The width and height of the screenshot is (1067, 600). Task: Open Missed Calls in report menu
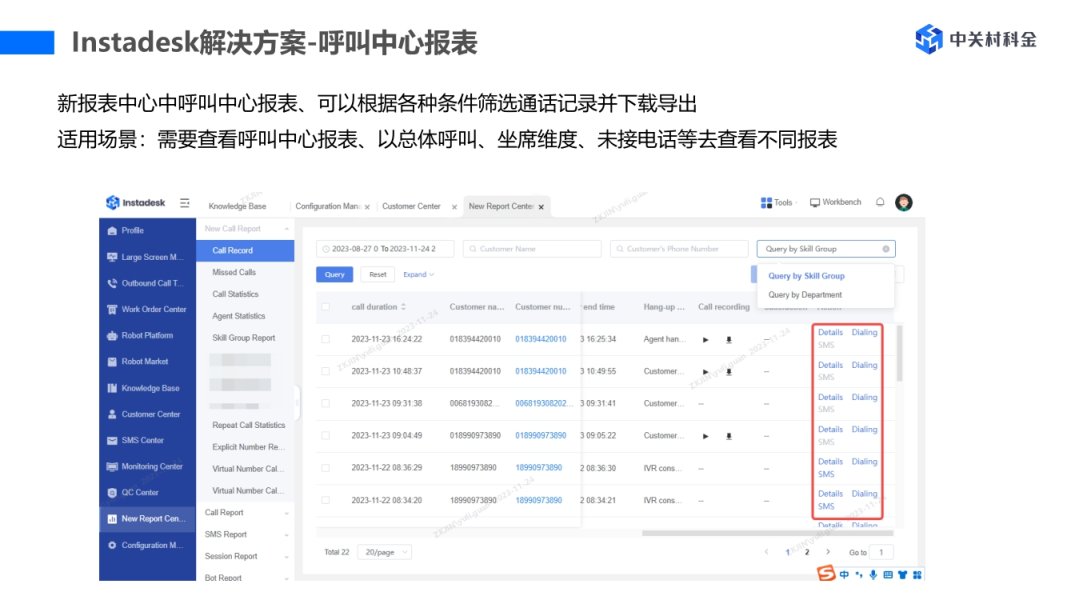234,272
